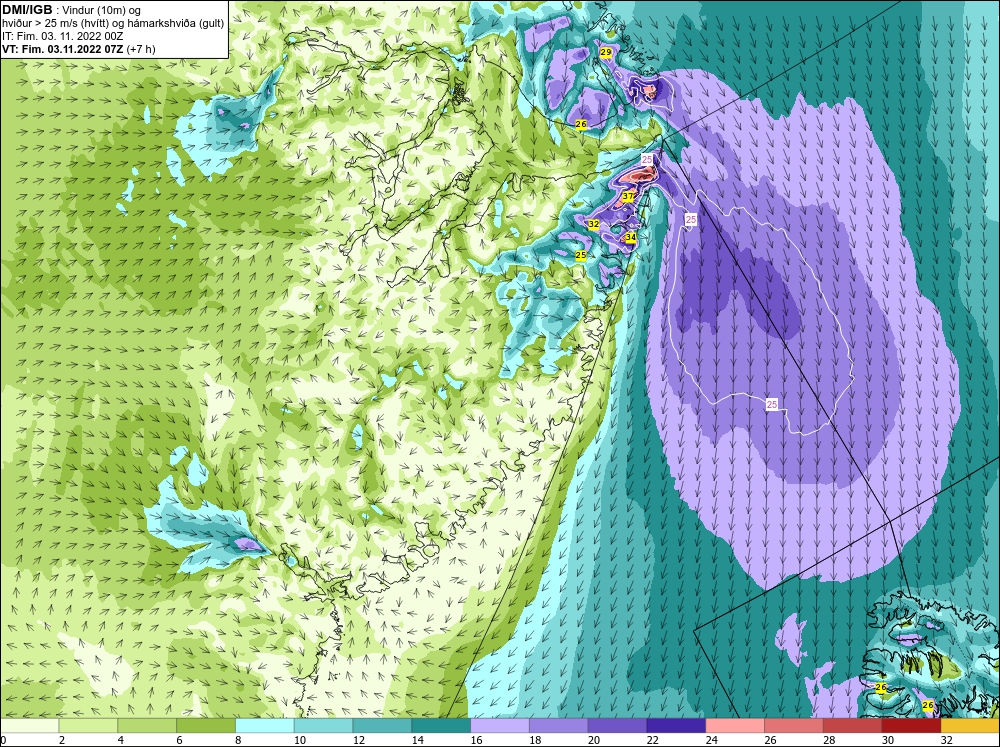The height and width of the screenshot is (747, 1000).
Task: Click the legend scale number 32
Action: [x=947, y=740]
